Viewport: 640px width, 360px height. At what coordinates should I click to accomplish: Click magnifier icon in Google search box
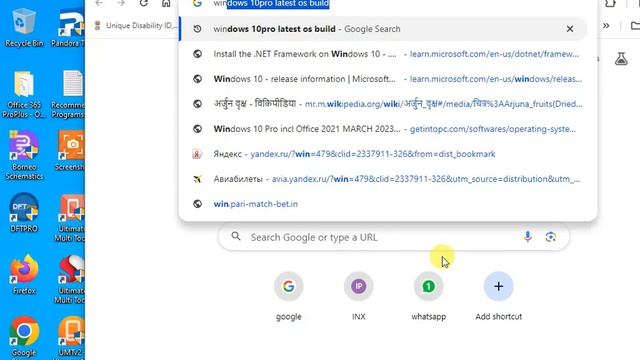coord(236,236)
